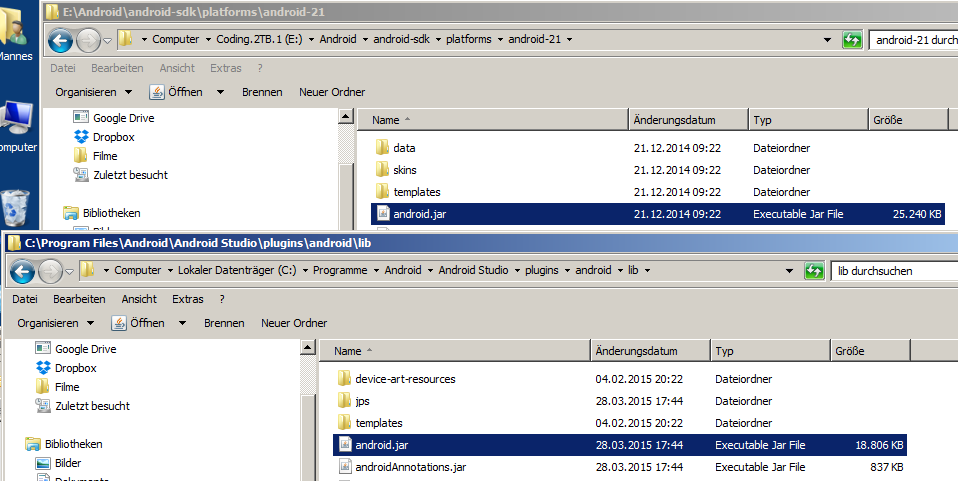
Task: Click Coding.2TB.1 (E:) breadcrumb segment
Action: [x=259, y=39]
